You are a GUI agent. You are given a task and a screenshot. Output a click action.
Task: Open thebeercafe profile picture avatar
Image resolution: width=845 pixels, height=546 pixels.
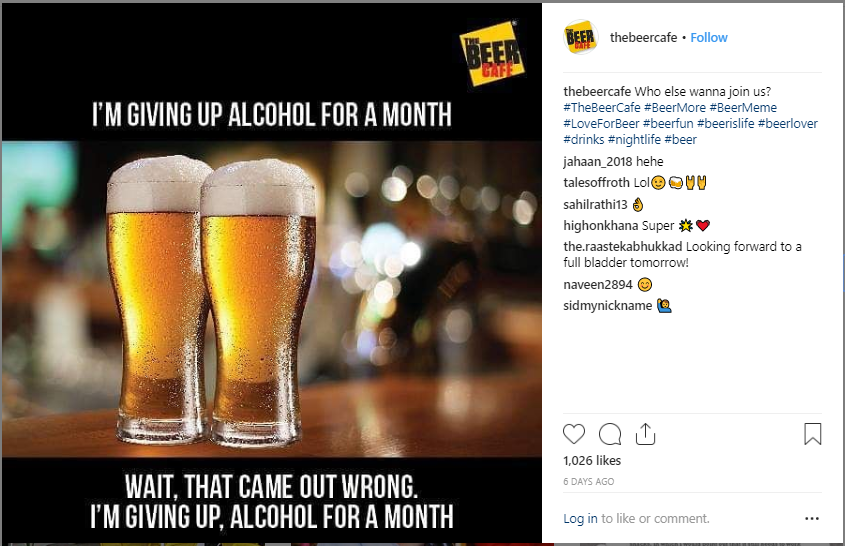click(x=580, y=38)
